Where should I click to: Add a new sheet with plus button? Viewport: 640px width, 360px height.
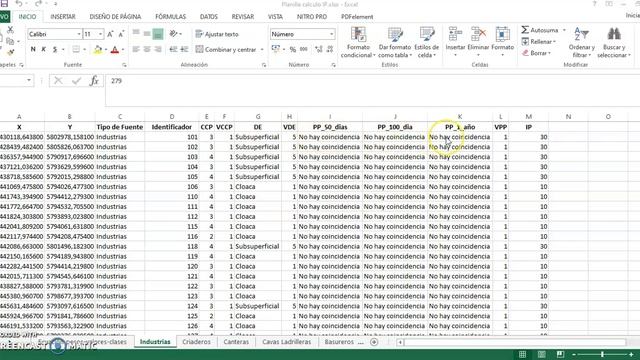pos(374,342)
